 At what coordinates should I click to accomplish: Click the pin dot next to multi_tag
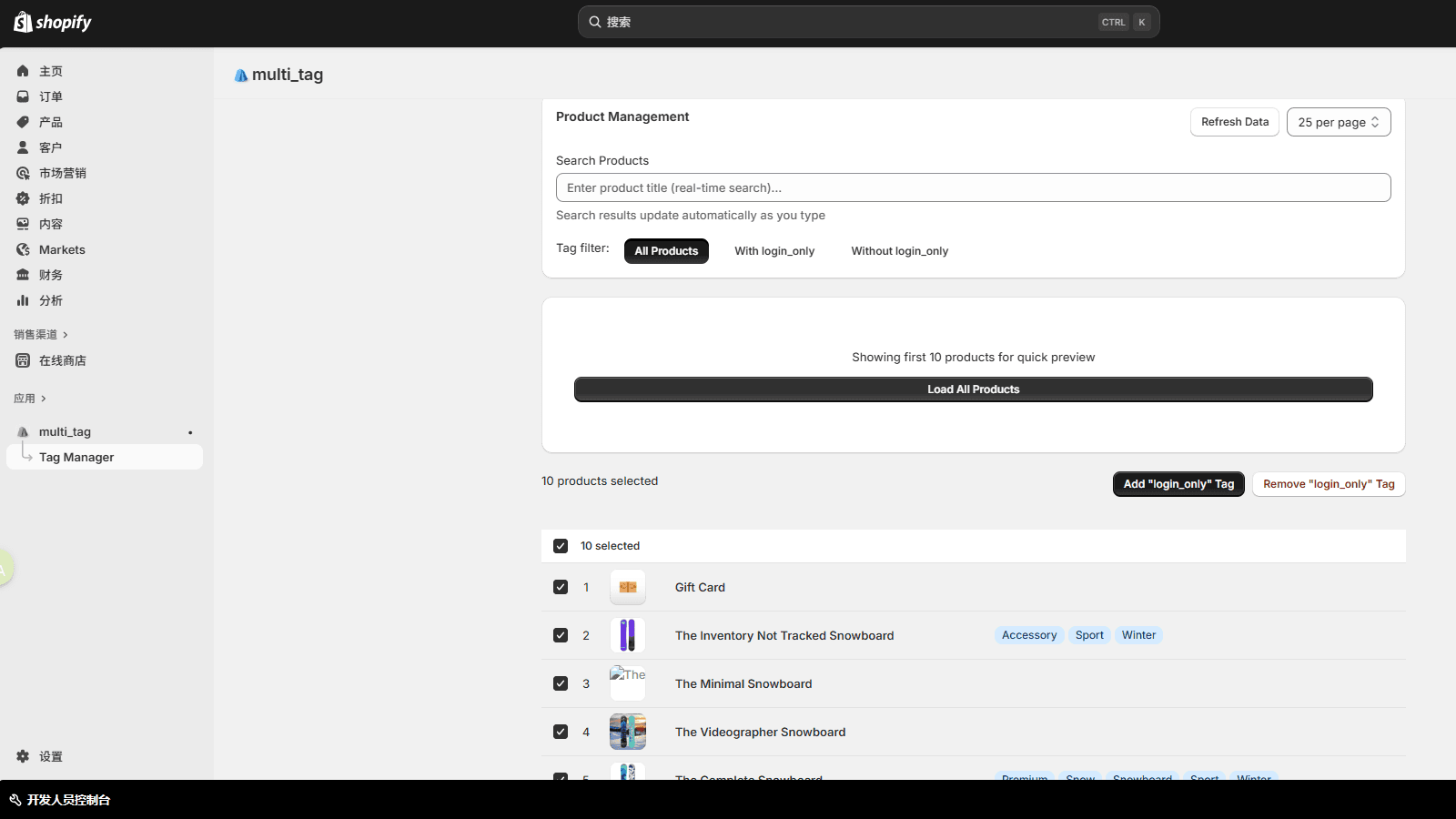(x=190, y=432)
